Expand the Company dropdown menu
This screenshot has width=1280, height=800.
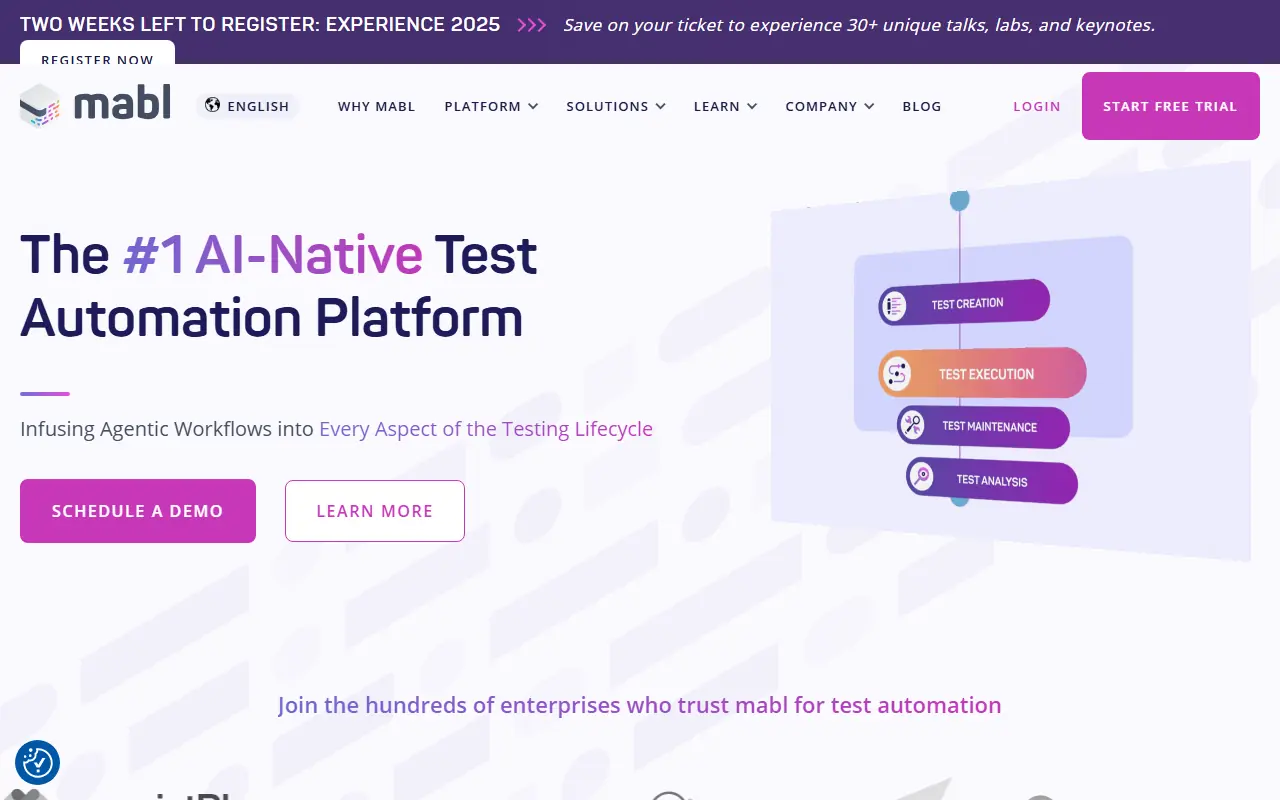pos(829,106)
